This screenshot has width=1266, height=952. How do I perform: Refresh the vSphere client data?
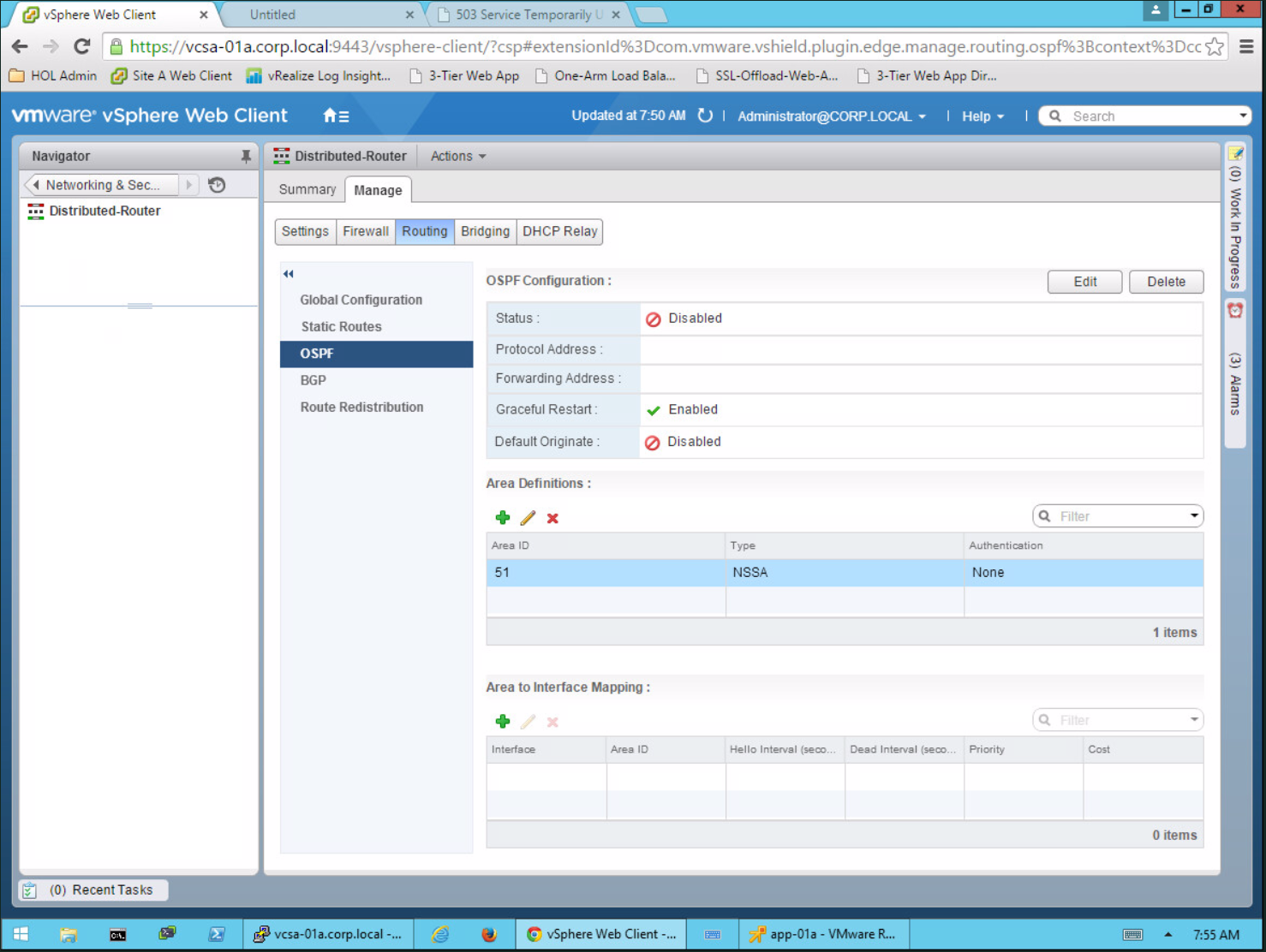705,116
